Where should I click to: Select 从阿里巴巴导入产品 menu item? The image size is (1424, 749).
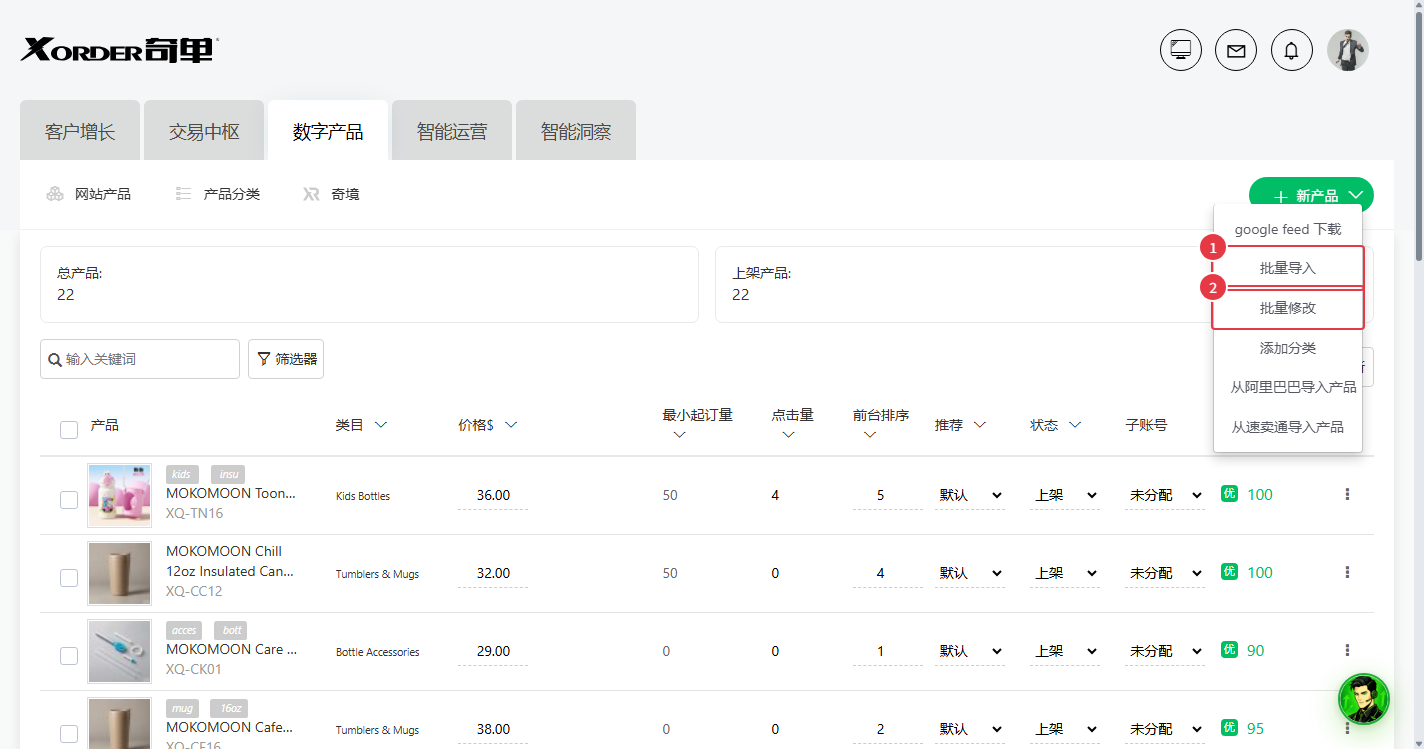coord(1288,387)
